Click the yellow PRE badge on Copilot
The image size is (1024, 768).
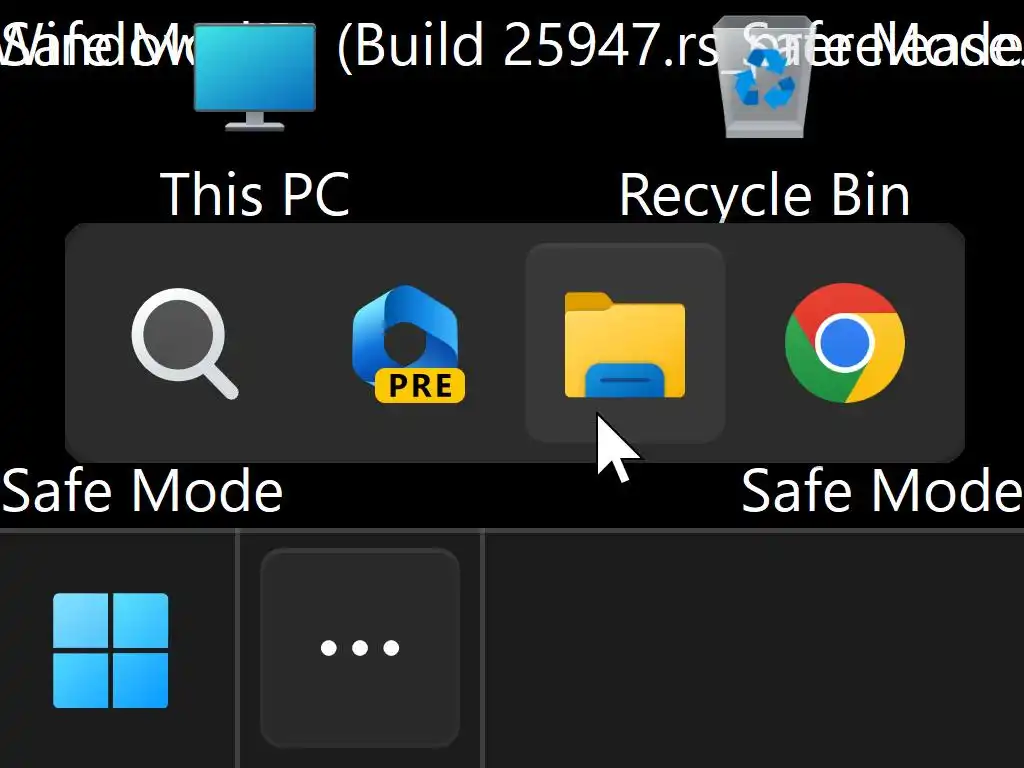[x=420, y=385]
